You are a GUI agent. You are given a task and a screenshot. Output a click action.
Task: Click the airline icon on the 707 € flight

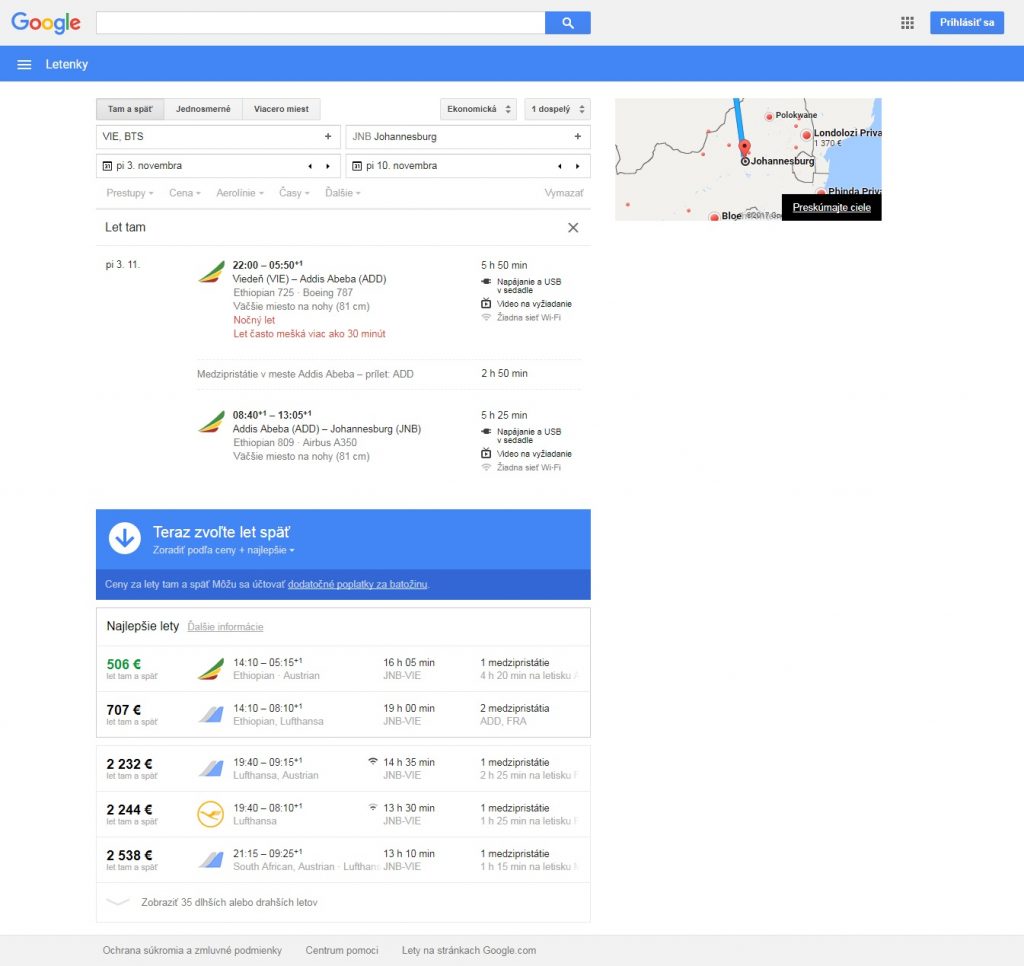(211, 715)
